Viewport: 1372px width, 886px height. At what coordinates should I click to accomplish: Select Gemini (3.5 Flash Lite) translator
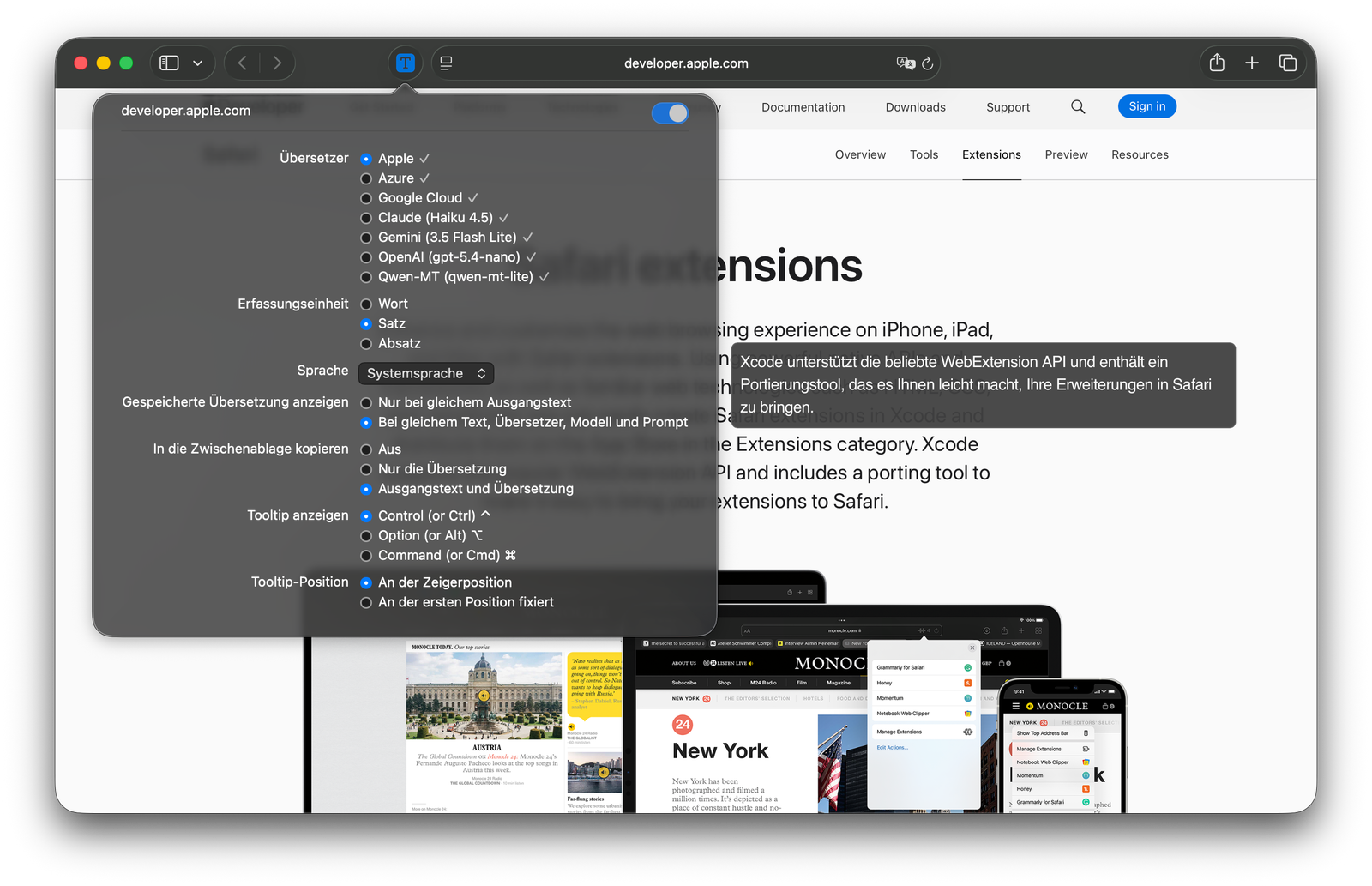tap(366, 238)
